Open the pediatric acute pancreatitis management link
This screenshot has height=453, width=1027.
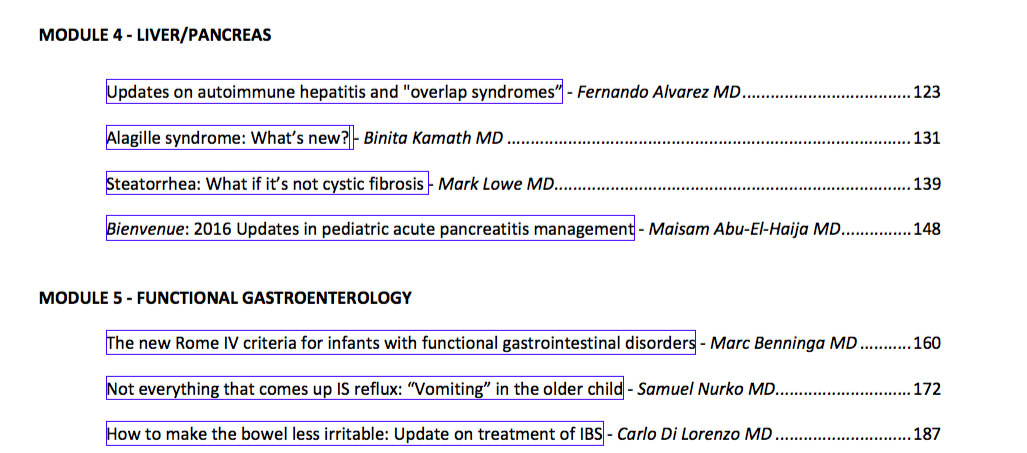coord(370,229)
